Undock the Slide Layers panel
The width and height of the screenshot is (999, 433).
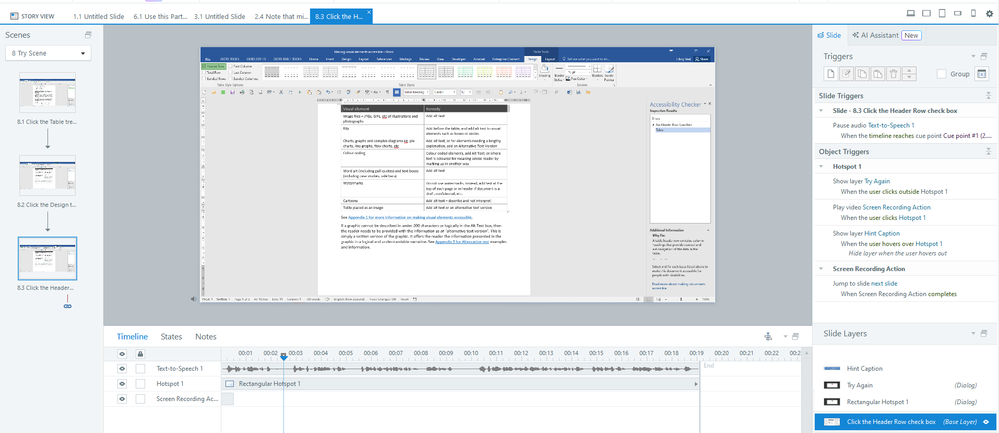[984, 334]
